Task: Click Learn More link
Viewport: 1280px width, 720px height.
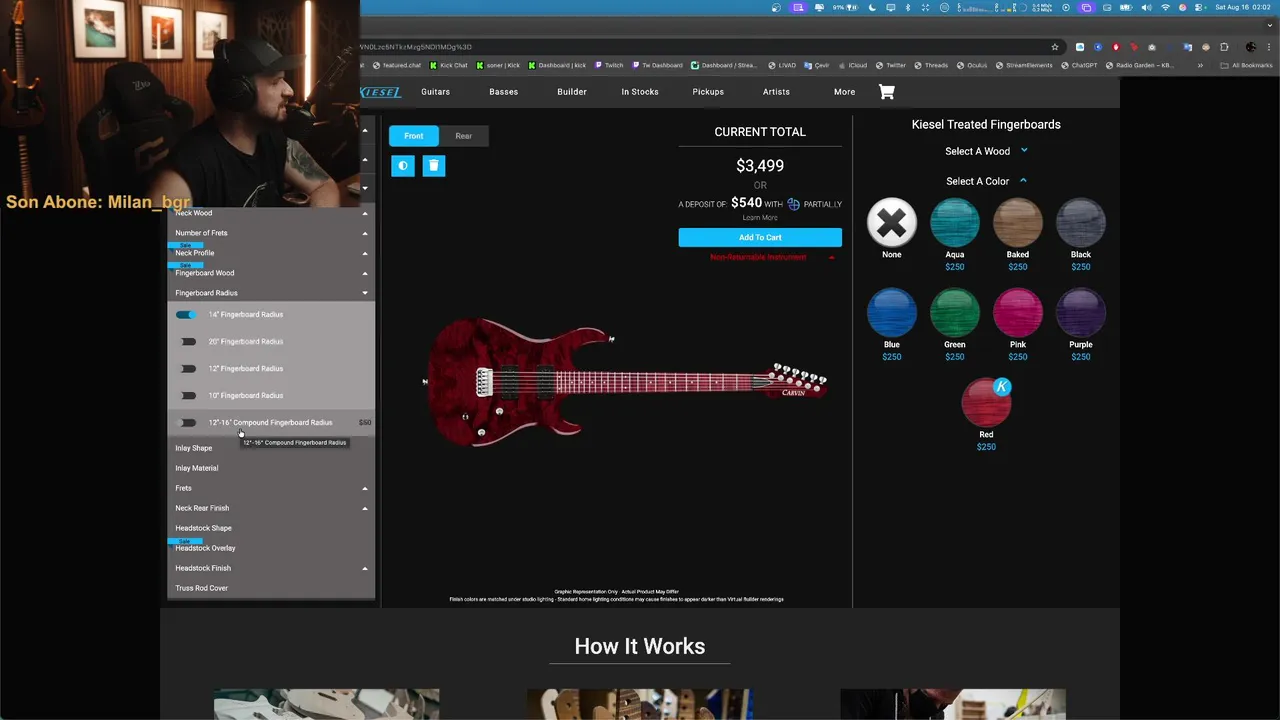Action: (x=760, y=217)
